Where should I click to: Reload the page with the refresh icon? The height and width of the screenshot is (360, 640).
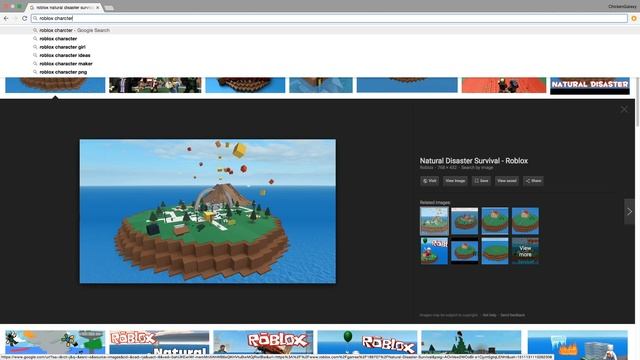pyautogui.click(x=24, y=18)
